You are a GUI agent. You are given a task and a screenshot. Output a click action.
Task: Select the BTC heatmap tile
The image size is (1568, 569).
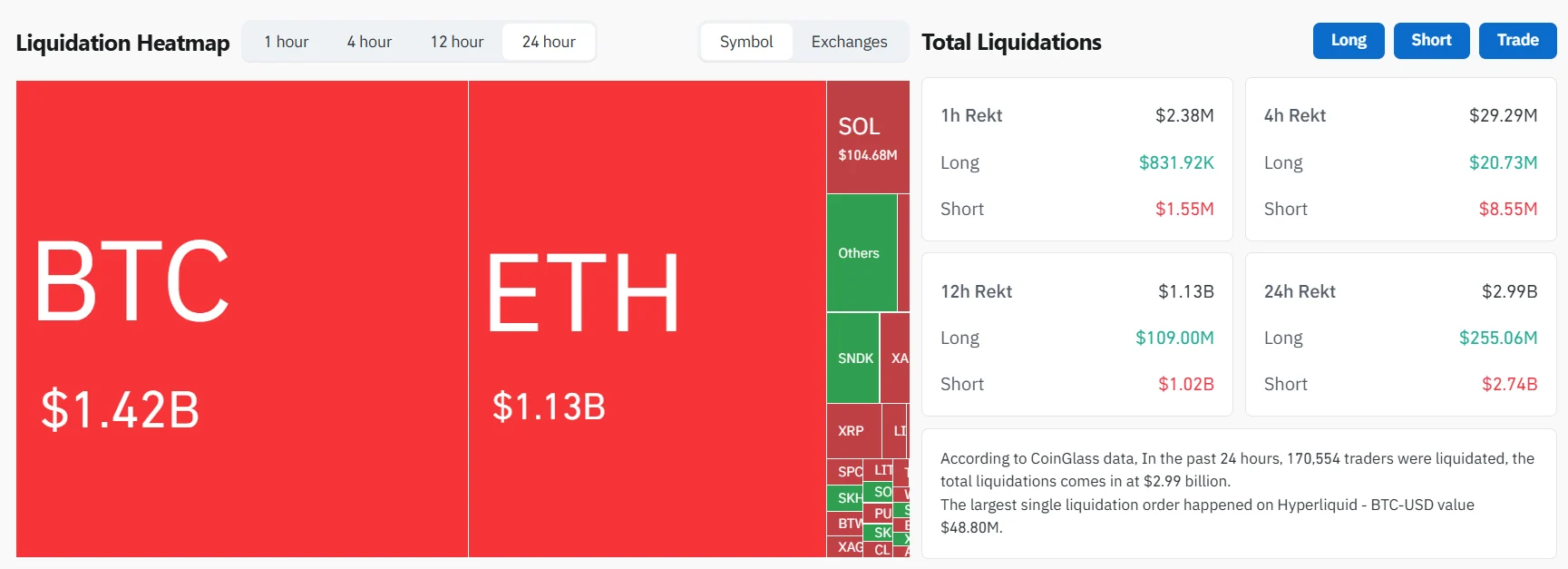[242, 319]
